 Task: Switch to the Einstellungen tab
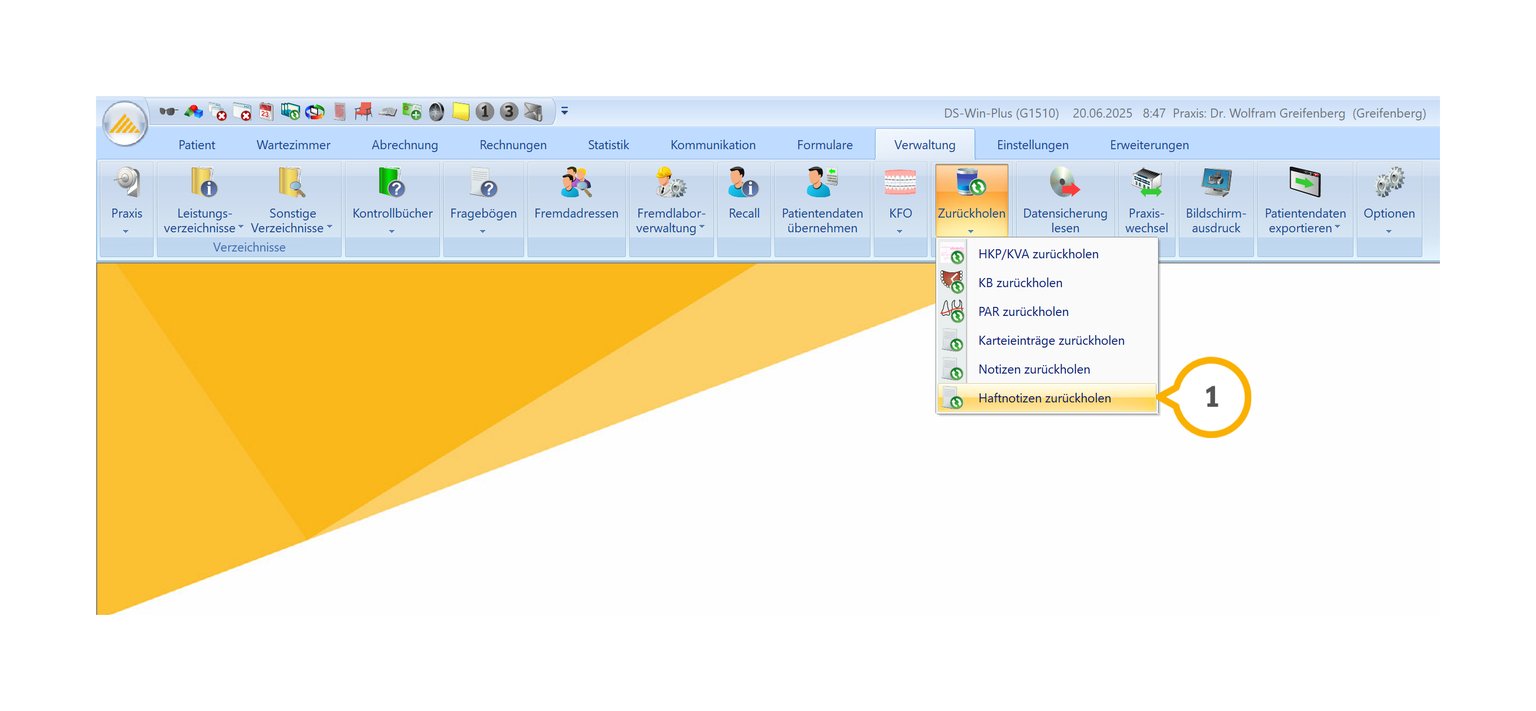(x=1033, y=145)
